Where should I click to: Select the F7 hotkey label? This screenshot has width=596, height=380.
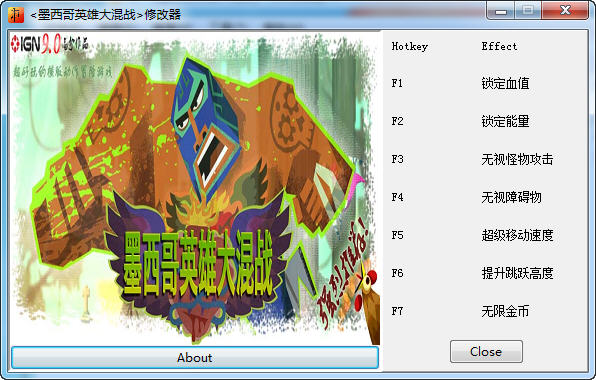(397, 311)
